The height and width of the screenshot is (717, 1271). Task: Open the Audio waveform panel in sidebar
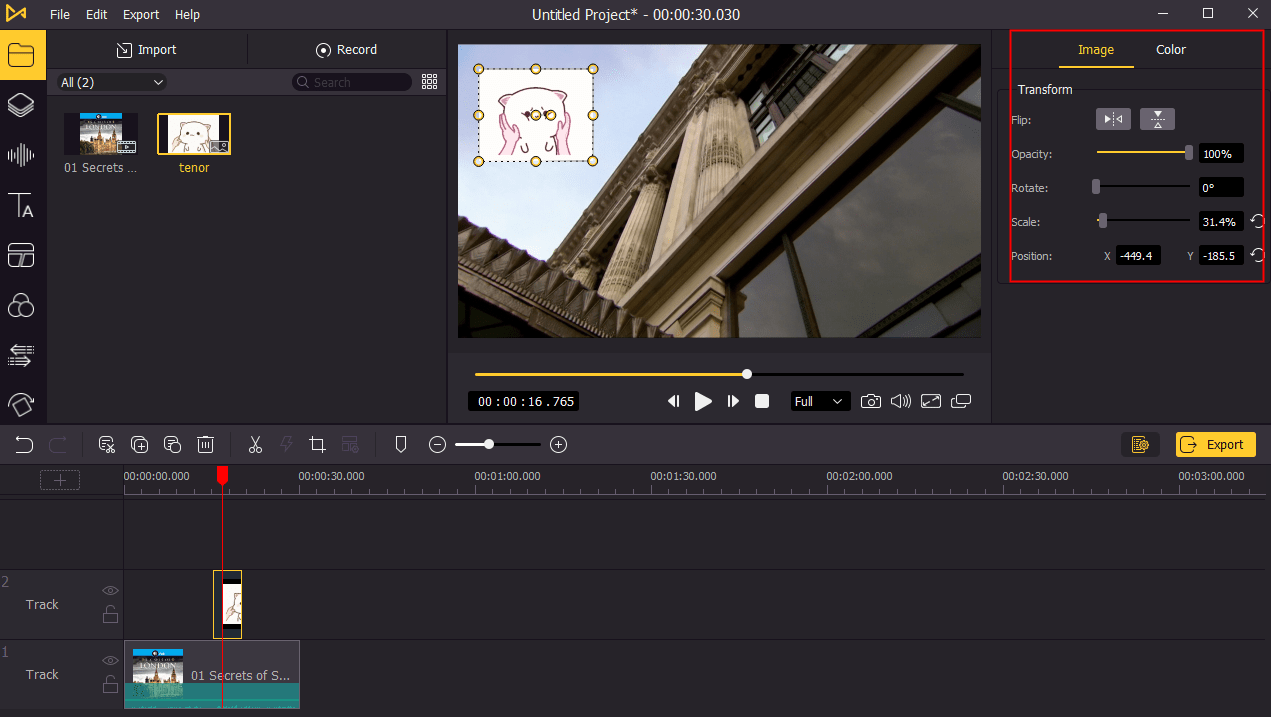click(x=21, y=155)
